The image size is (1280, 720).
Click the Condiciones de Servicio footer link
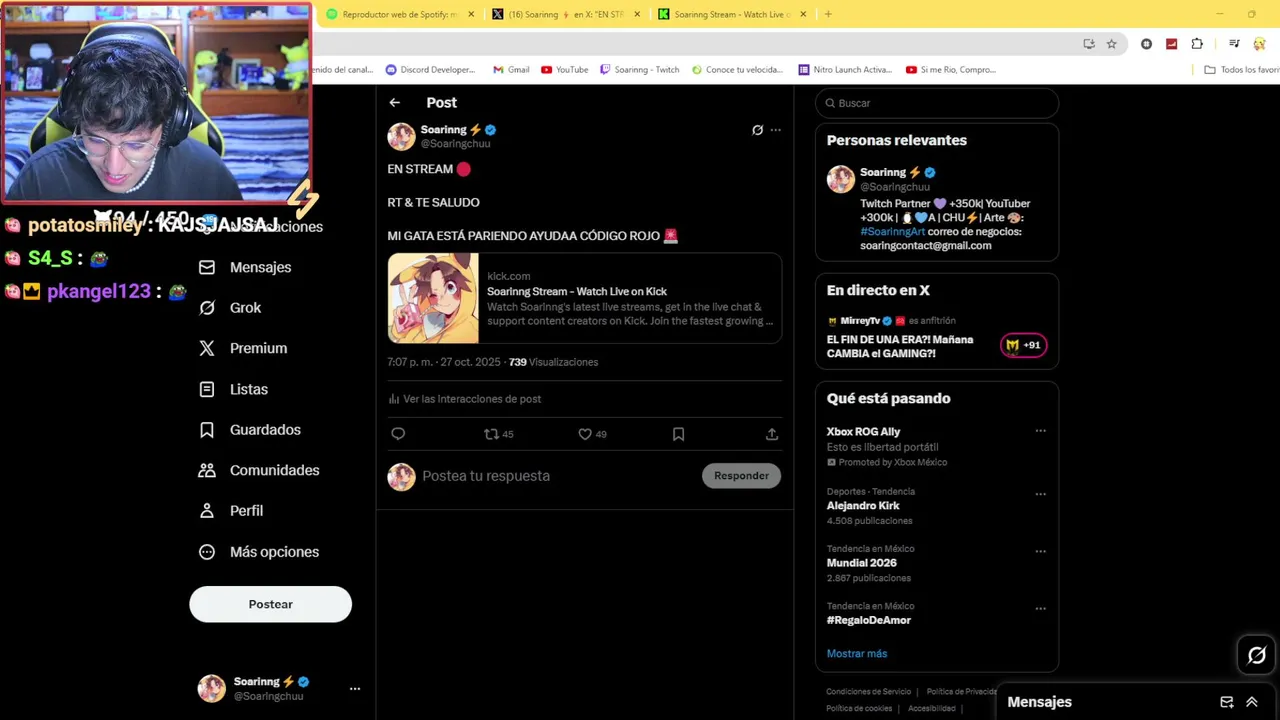click(868, 692)
